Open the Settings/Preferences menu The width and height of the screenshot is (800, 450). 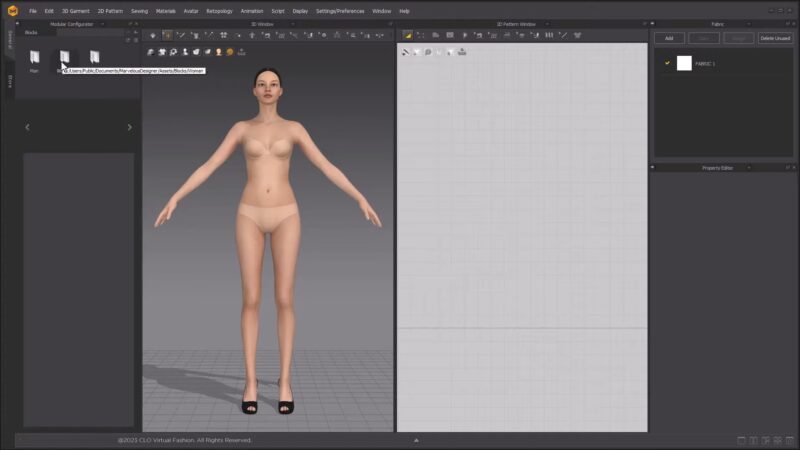coord(340,11)
